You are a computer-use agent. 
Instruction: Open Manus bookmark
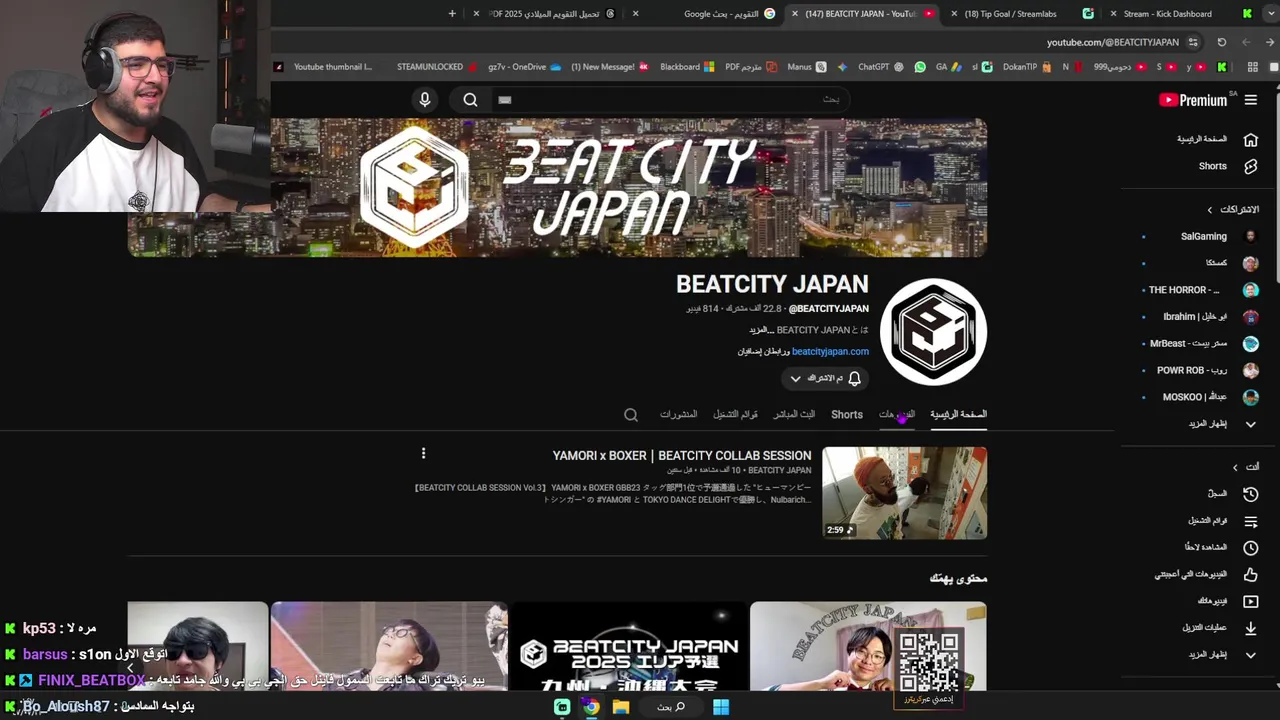pos(807,67)
